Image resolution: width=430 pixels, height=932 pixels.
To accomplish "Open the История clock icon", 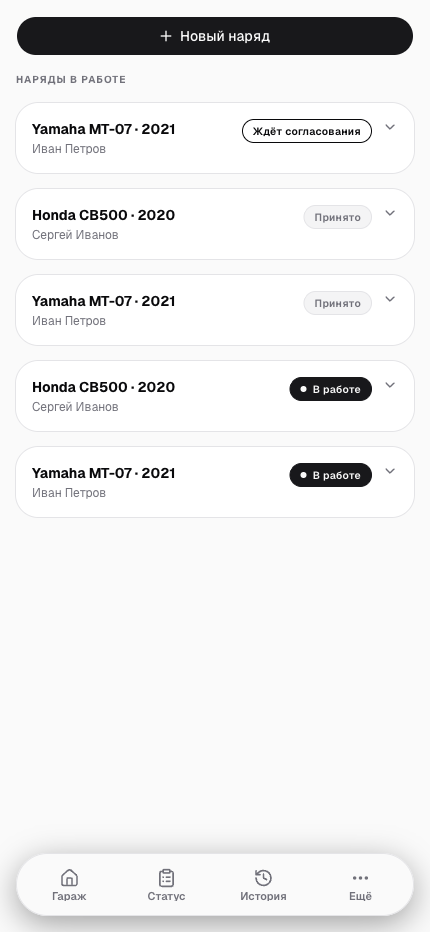I will point(263,877).
